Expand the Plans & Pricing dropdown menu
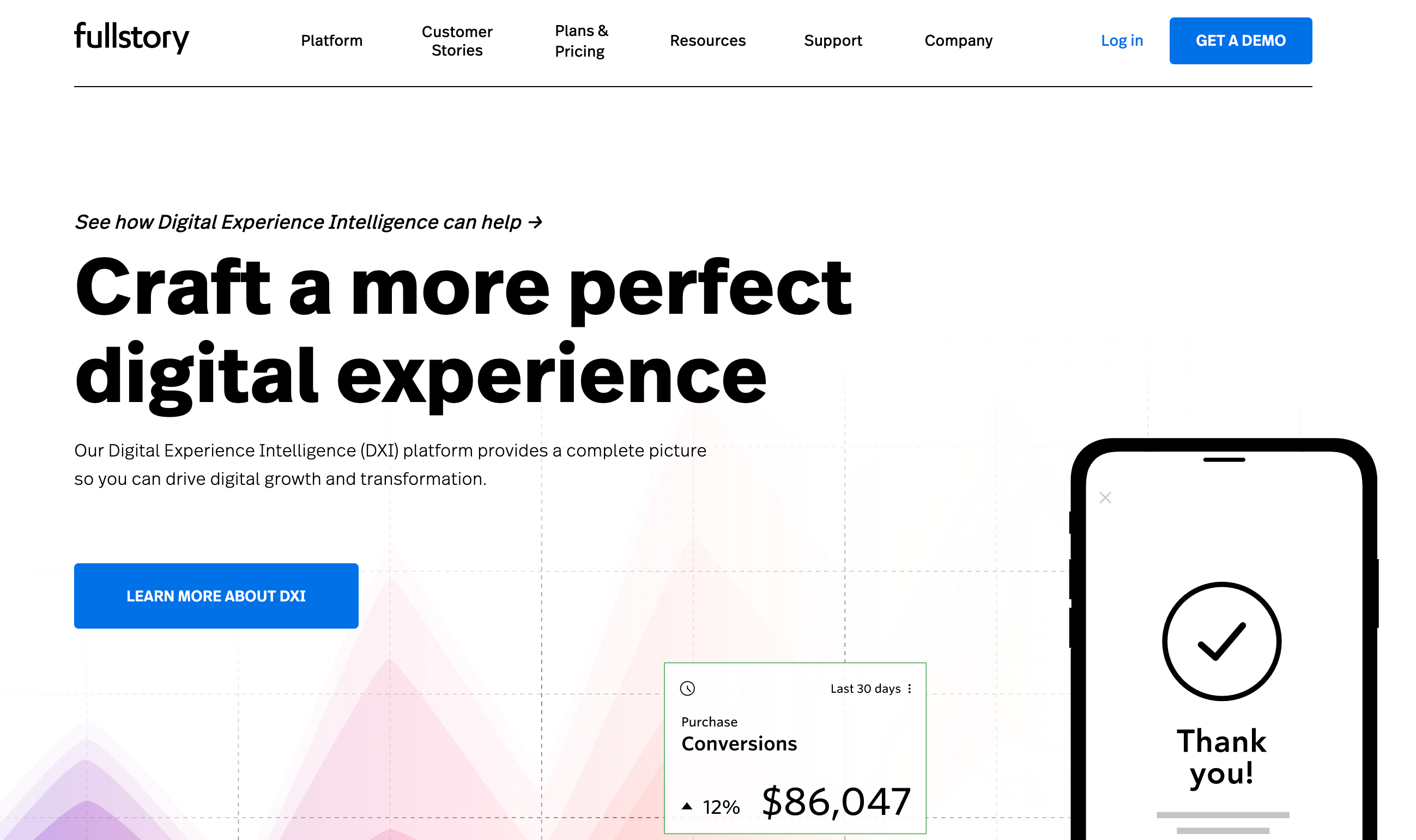 [x=582, y=41]
